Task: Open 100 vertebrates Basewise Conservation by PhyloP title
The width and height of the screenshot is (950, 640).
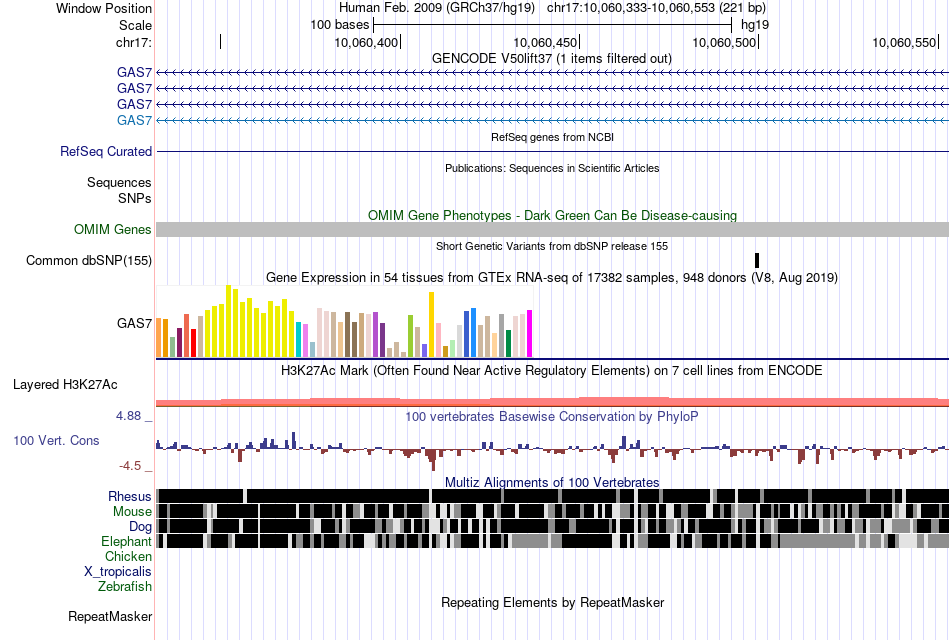Action: point(552,417)
